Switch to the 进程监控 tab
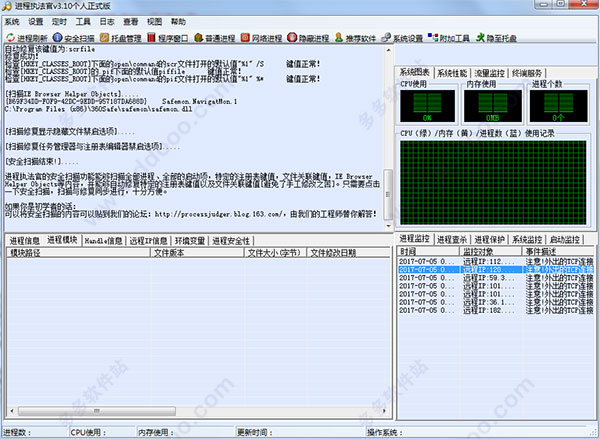This screenshot has width=600, height=439. [414, 238]
